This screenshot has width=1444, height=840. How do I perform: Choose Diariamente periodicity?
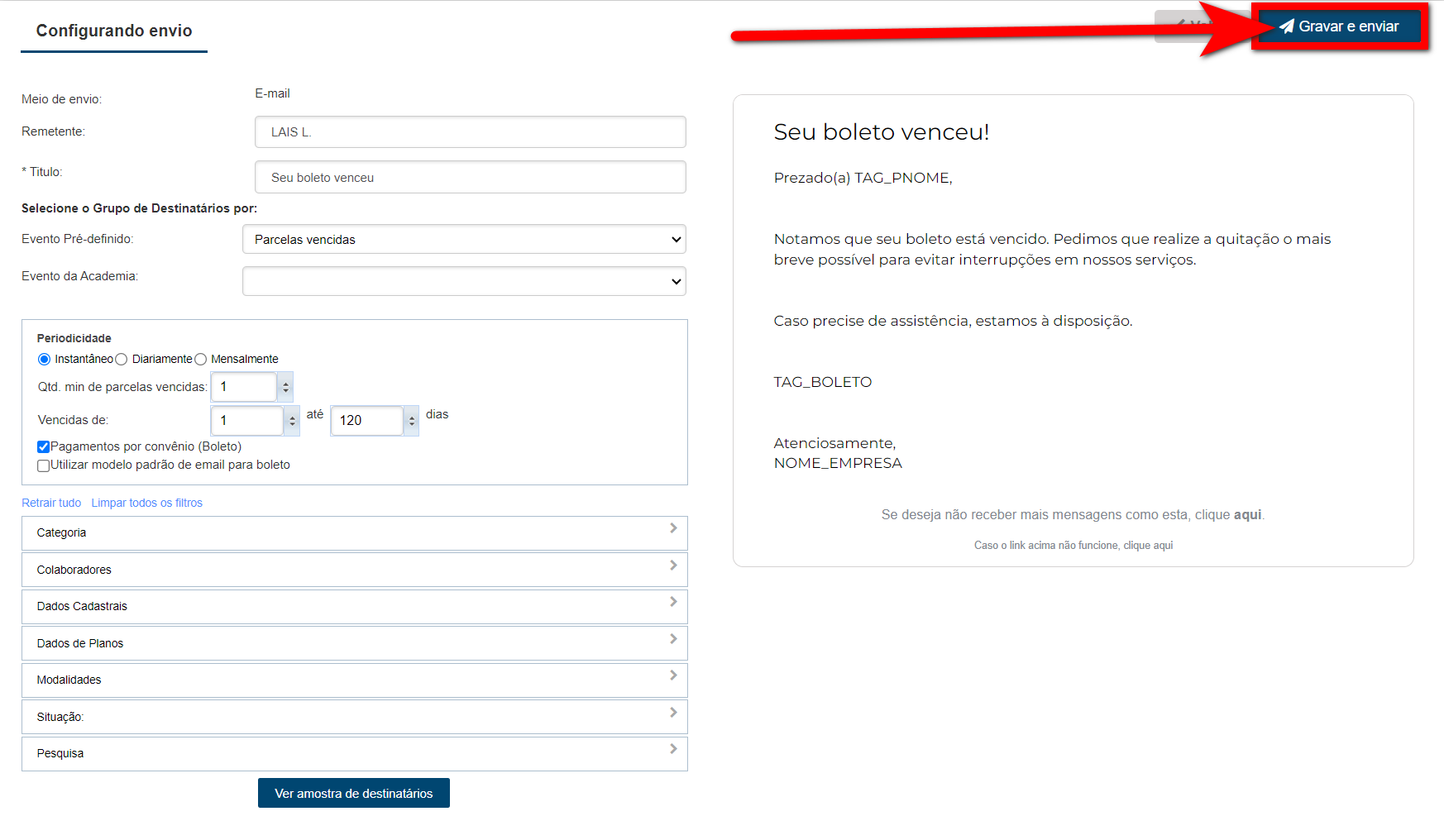122,359
